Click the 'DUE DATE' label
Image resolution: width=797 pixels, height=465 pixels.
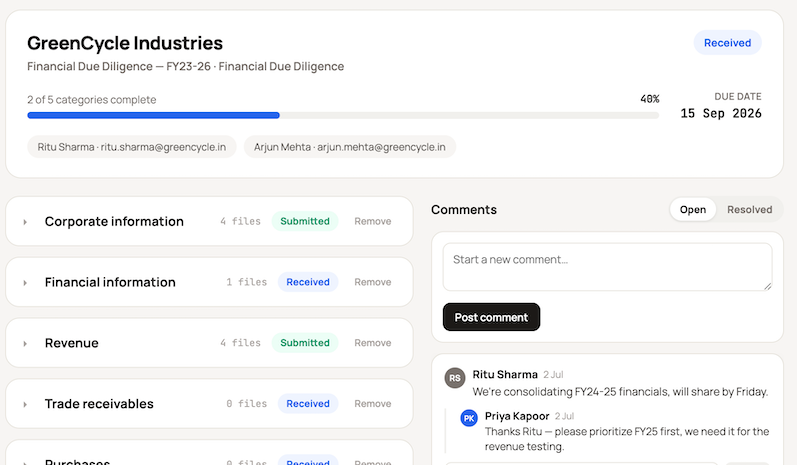tap(738, 97)
